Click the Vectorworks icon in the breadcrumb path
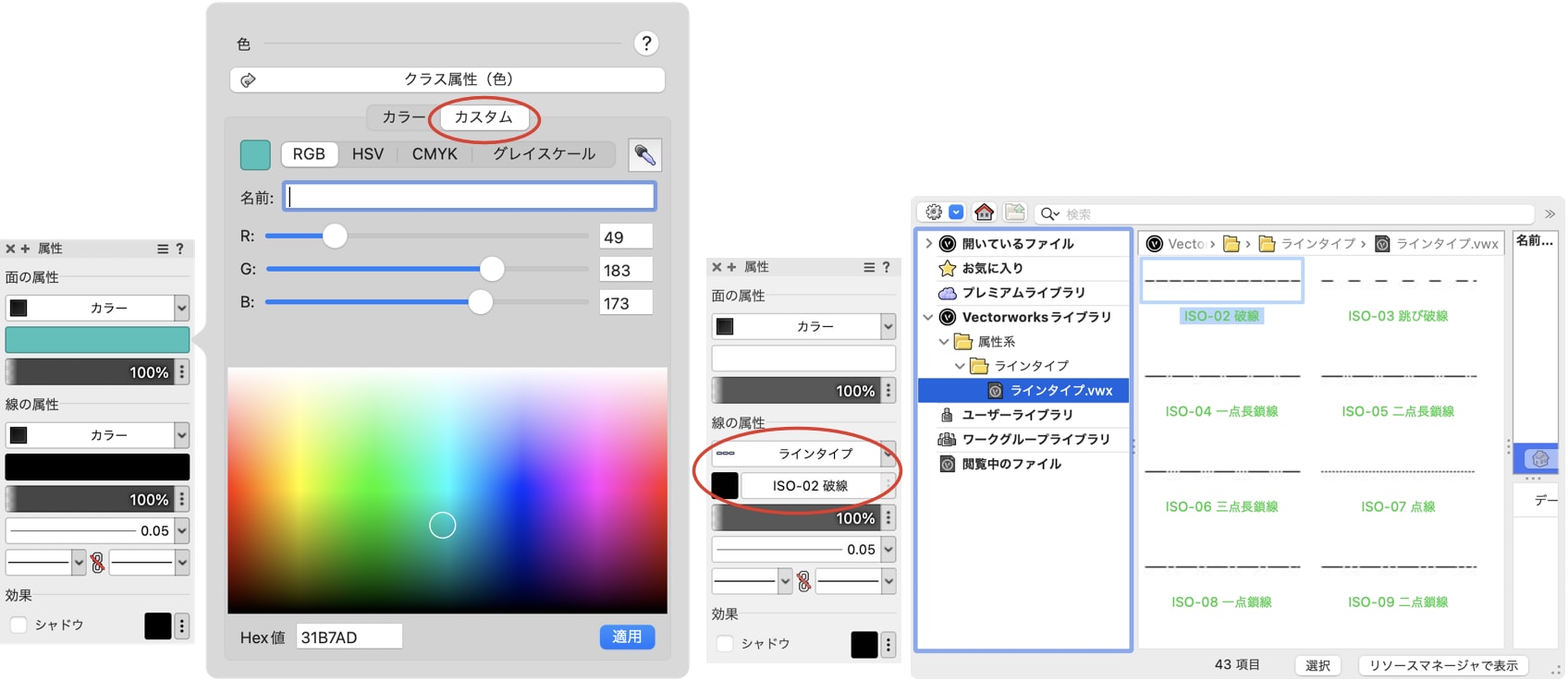The width and height of the screenshot is (1568, 680). (x=1154, y=244)
